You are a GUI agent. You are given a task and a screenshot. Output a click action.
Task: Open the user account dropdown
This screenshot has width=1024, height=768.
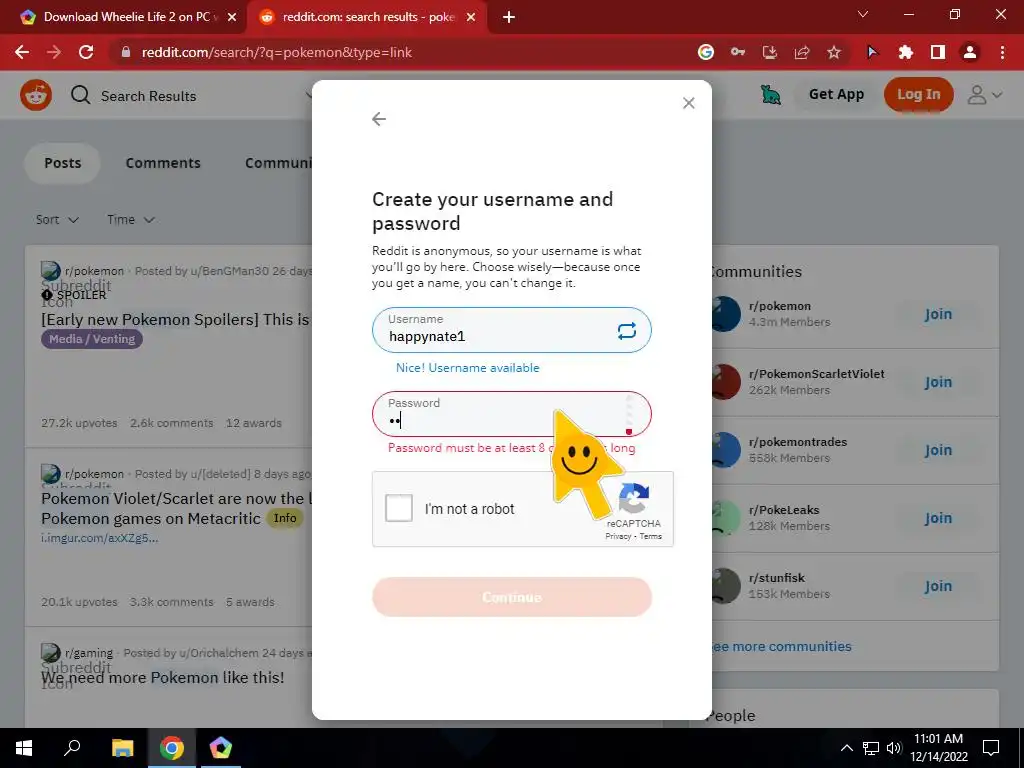pos(985,95)
